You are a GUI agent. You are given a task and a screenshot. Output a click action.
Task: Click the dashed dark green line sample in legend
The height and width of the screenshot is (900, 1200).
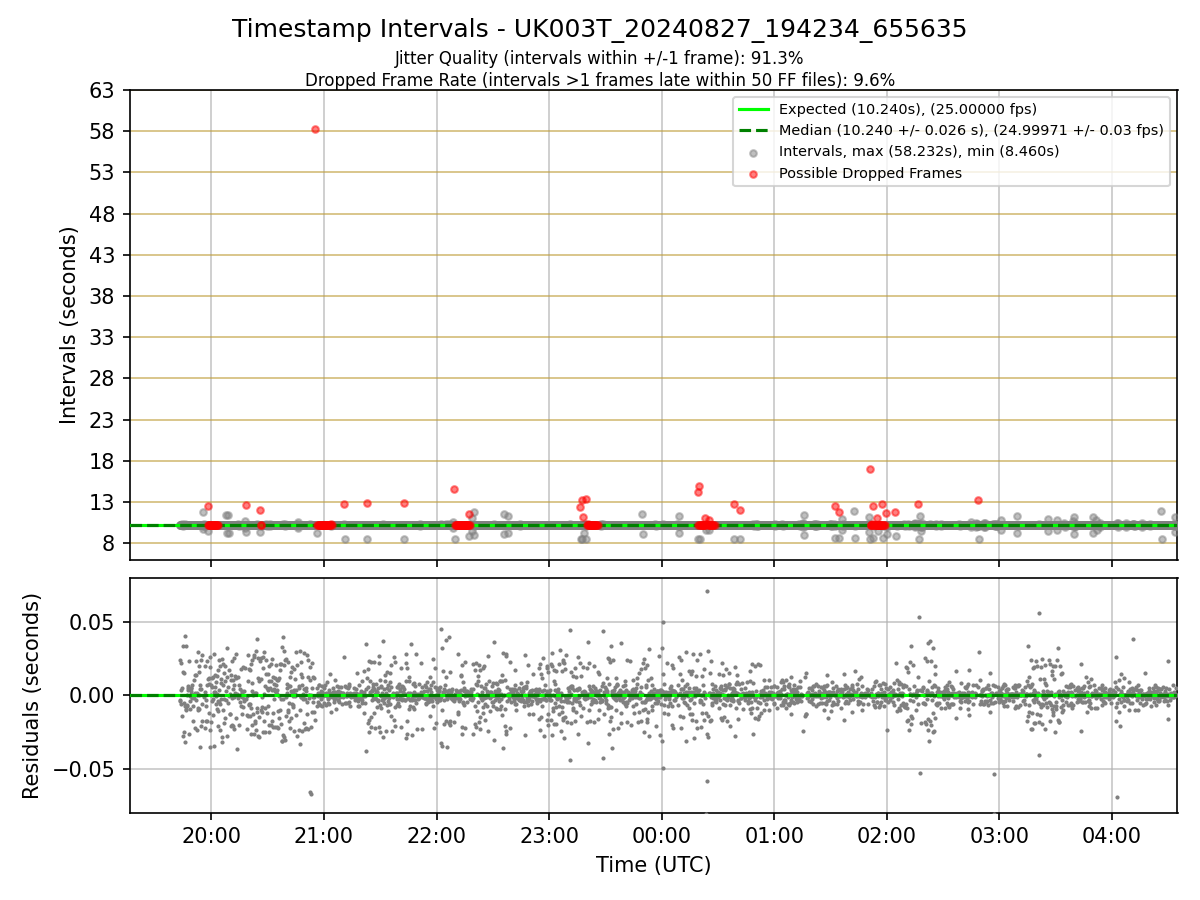[754, 130]
